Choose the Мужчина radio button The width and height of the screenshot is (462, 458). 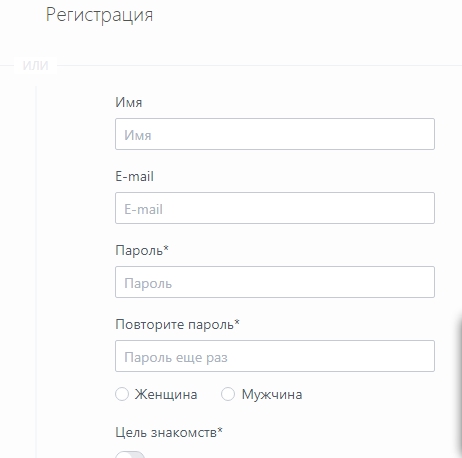(x=228, y=394)
